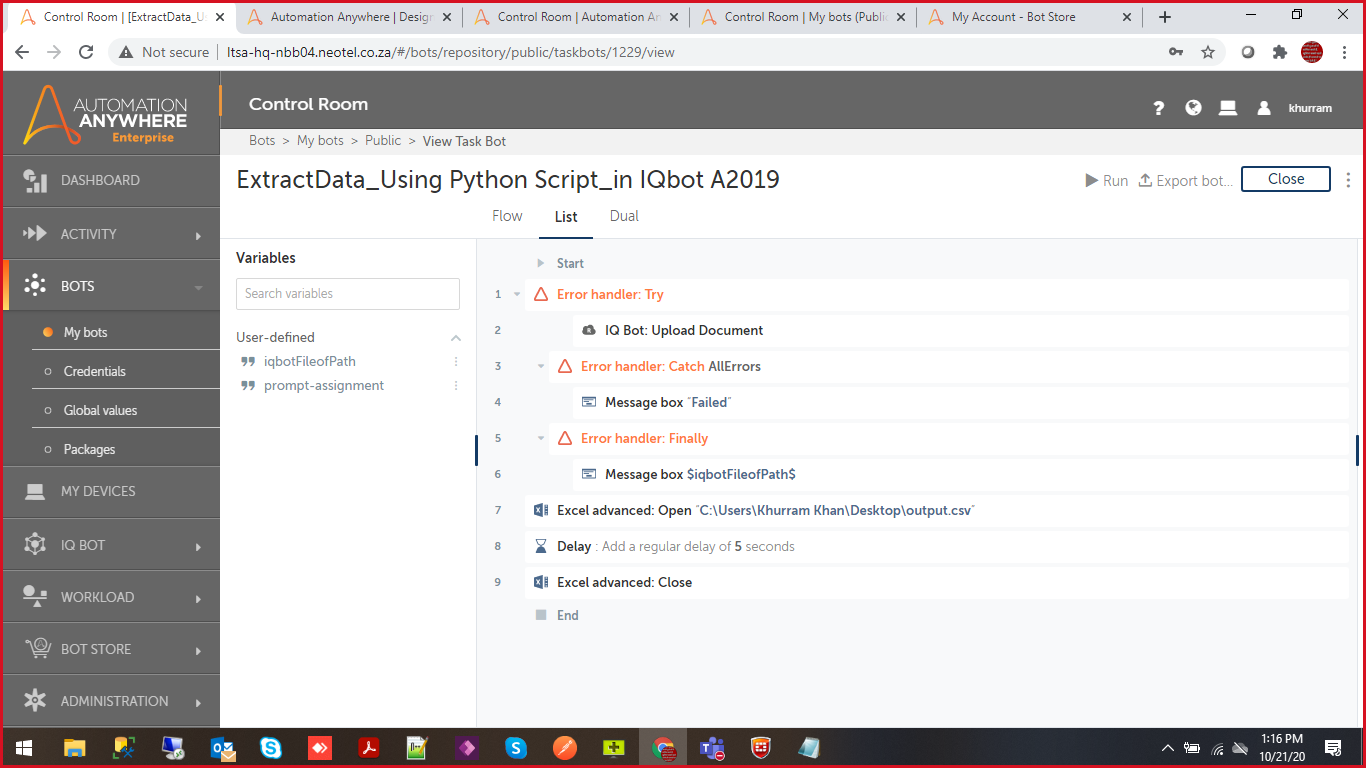Click the Search variables input field
Screen dimensions: 1366x768
[x=348, y=294]
